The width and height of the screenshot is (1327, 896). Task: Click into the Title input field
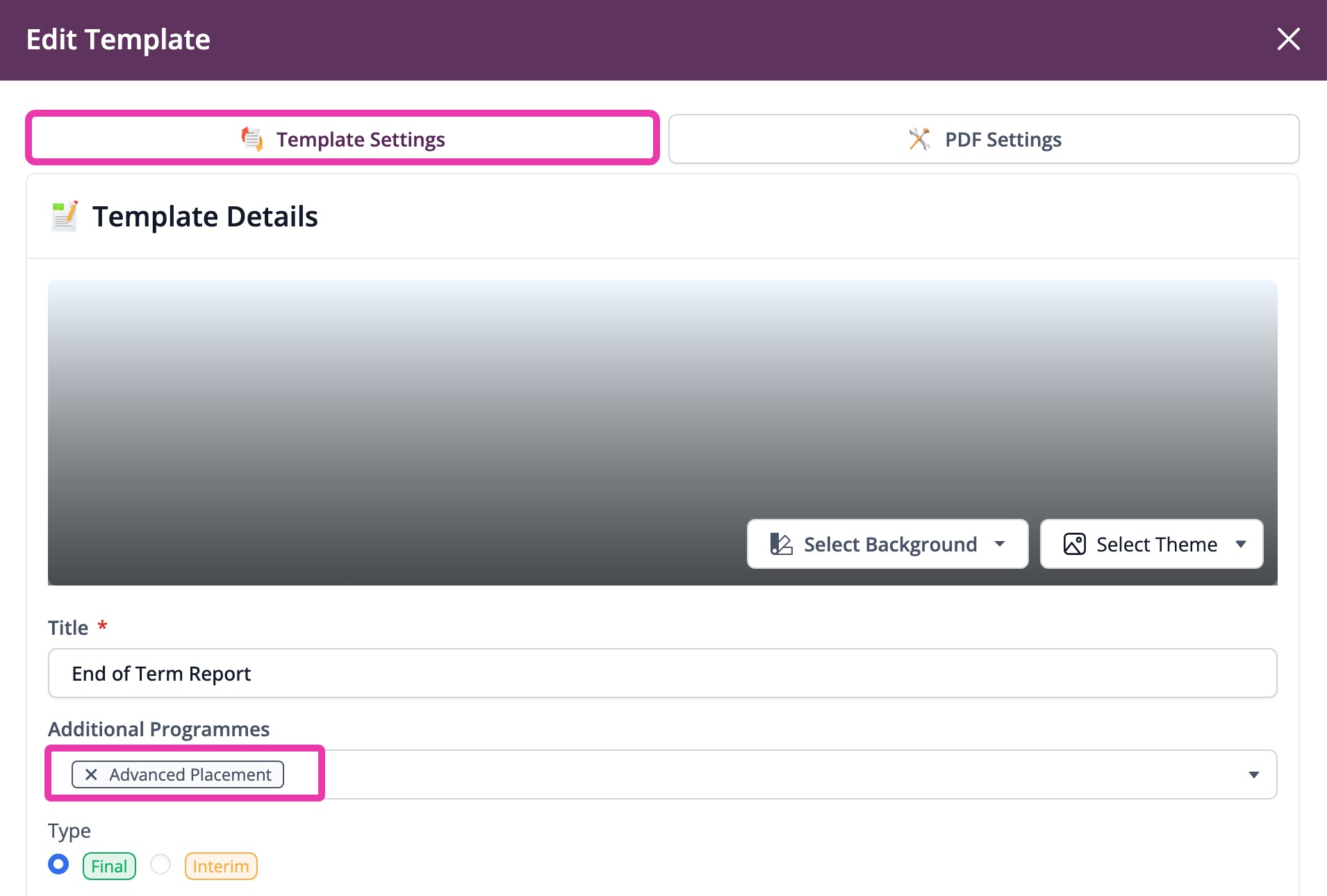pyautogui.click(x=661, y=673)
